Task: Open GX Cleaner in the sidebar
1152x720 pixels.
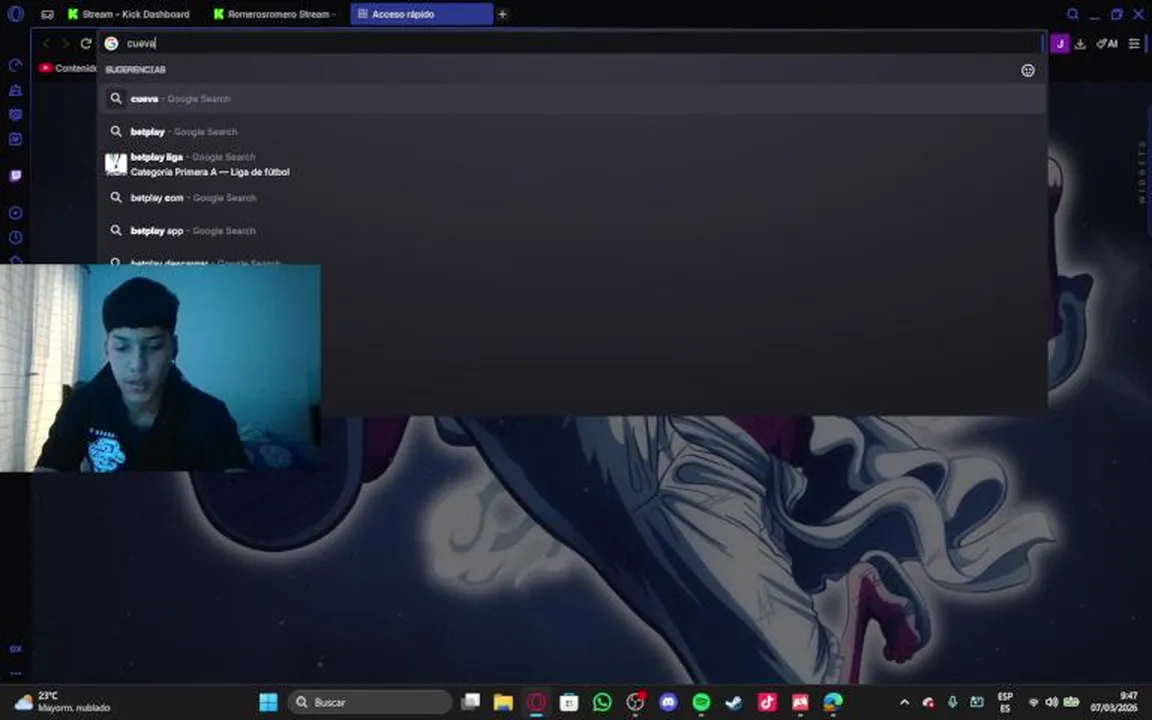Action: click(15, 90)
